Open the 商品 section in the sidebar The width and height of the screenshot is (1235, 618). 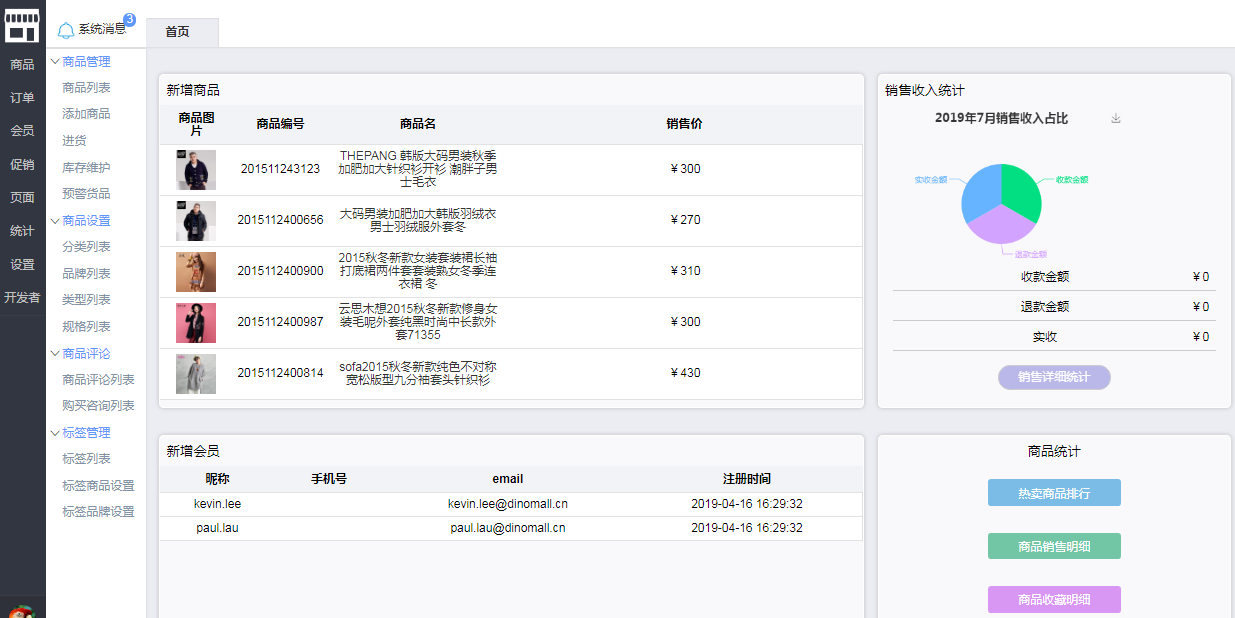click(x=22, y=65)
